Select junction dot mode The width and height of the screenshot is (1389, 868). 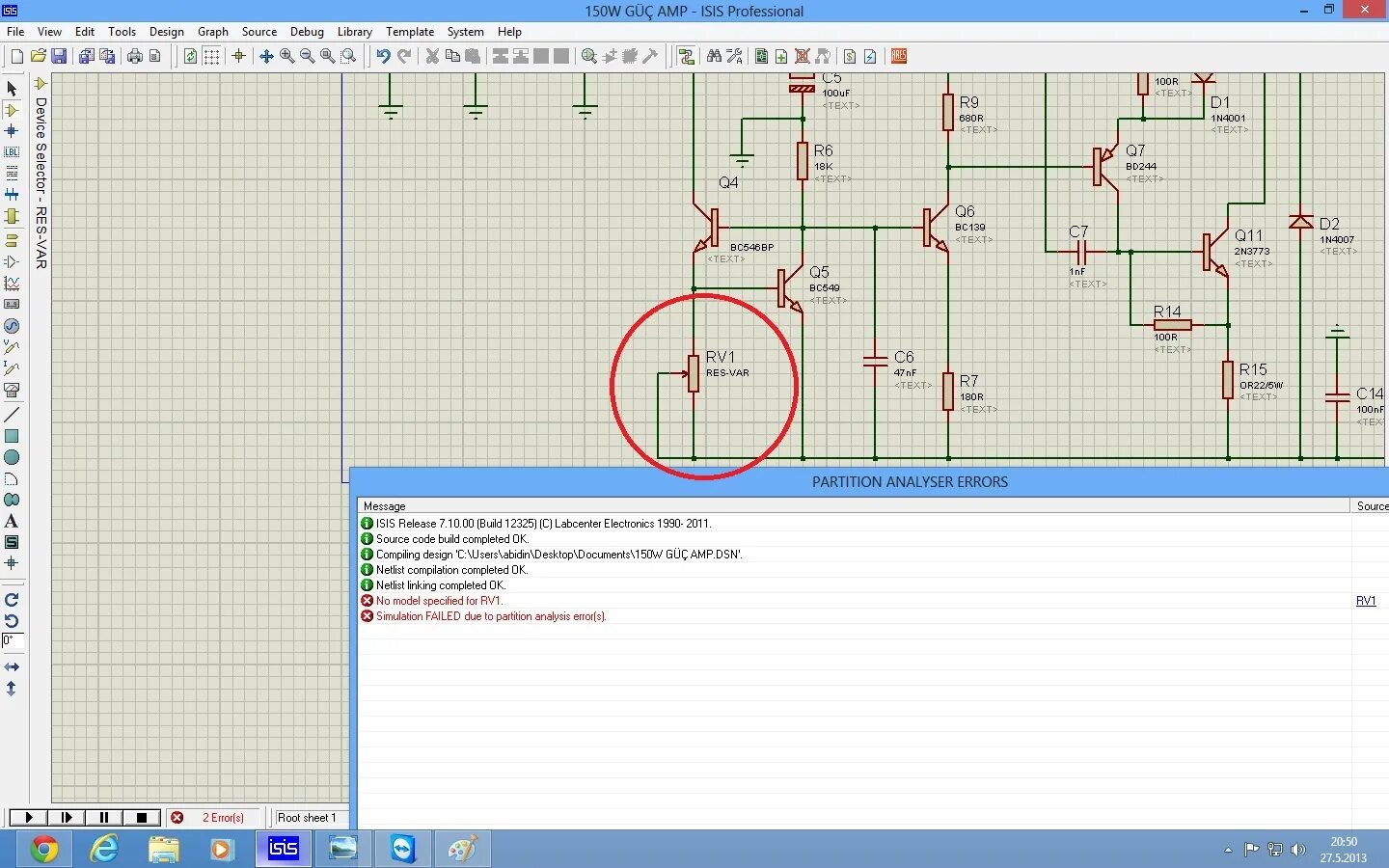[12, 131]
